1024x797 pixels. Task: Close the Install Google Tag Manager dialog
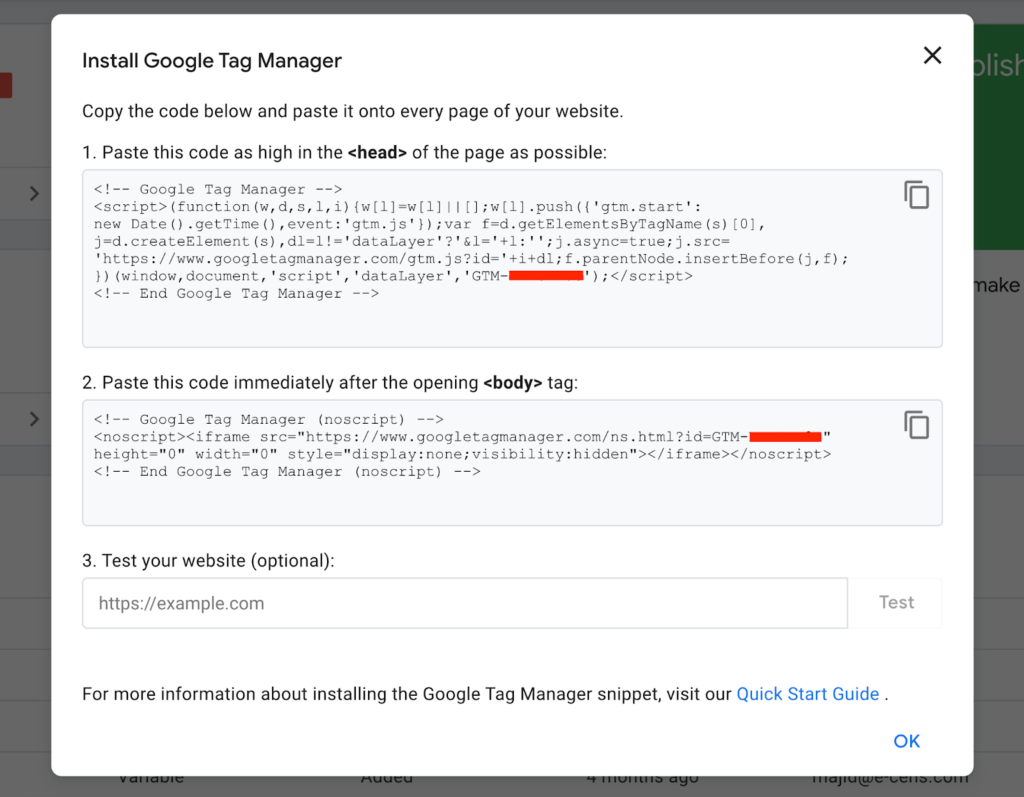click(931, 55)
